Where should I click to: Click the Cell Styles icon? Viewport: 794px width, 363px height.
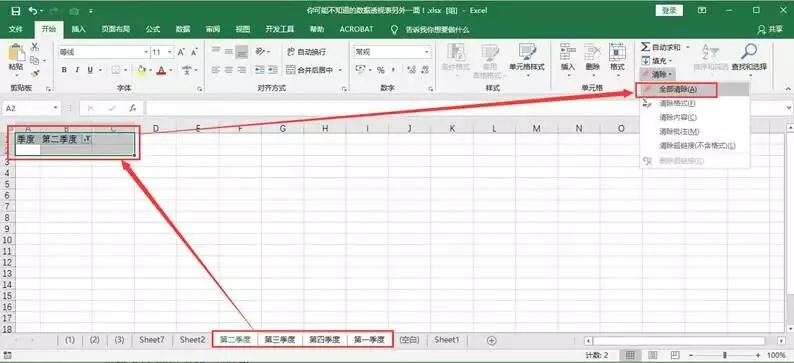[527, 52]
